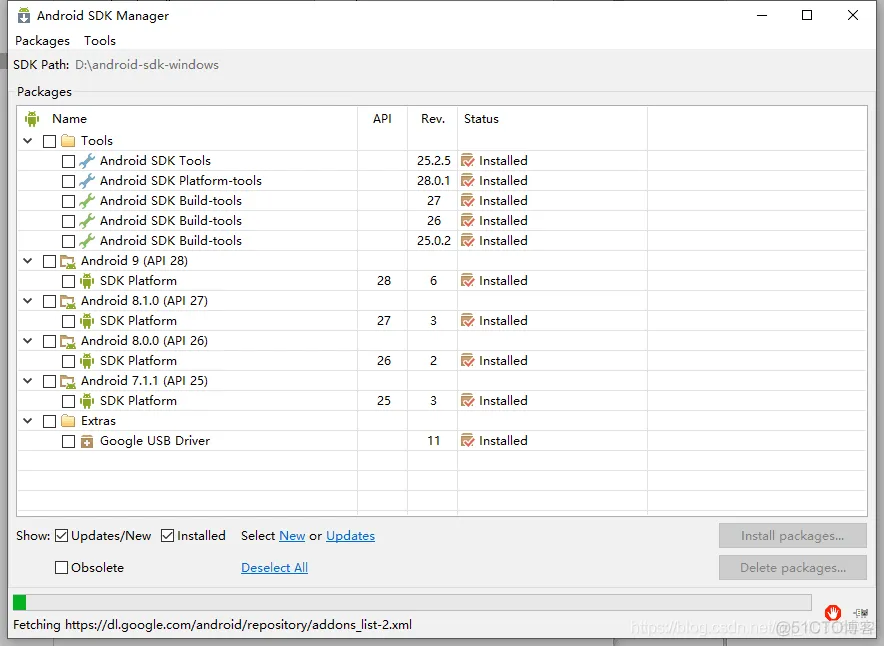Tick the Android 9 (API 28) group checkbox
The image size is (884, 646).
(50, 261)
